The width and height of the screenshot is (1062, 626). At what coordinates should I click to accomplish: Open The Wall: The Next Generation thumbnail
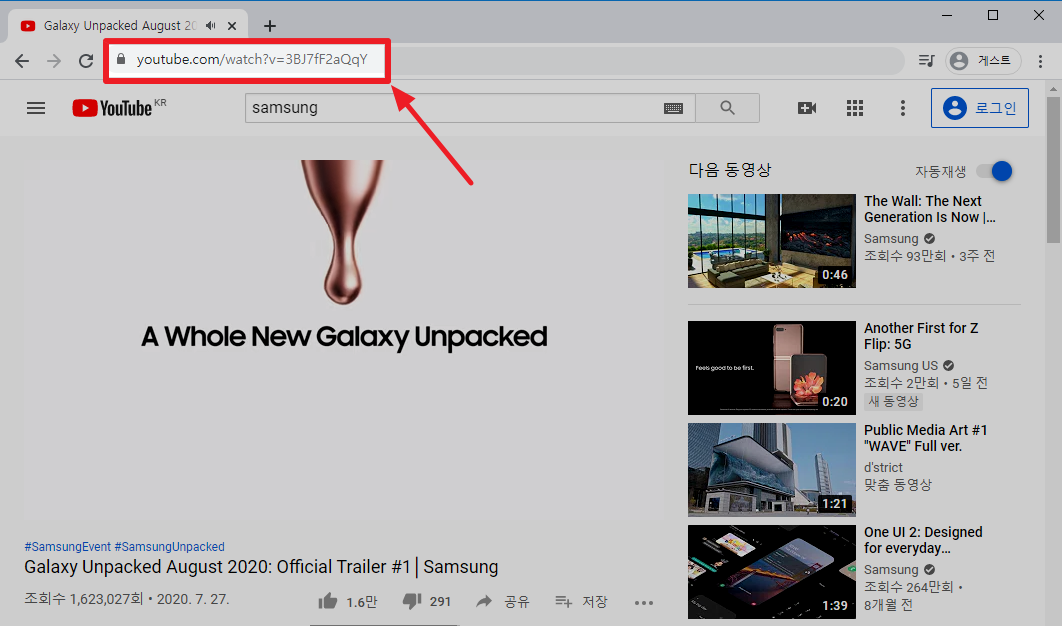point(771,241)
